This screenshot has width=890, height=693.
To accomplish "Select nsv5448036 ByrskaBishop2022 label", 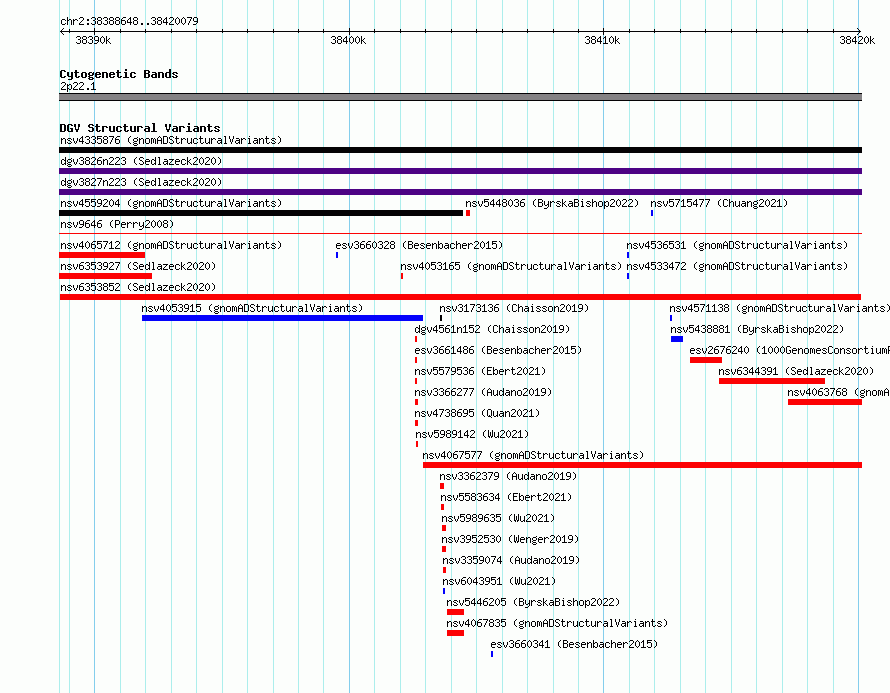I will tap(552, 203).
